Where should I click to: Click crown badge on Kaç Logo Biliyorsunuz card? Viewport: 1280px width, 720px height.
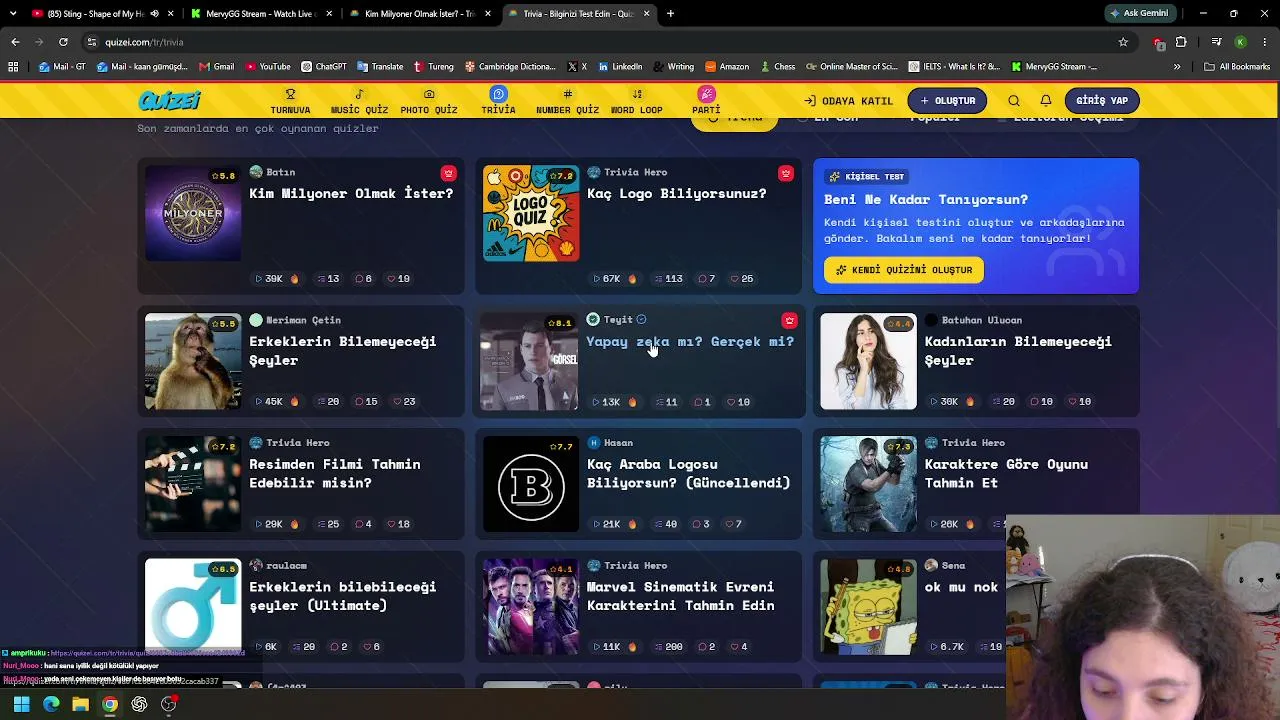pos(786,173)
